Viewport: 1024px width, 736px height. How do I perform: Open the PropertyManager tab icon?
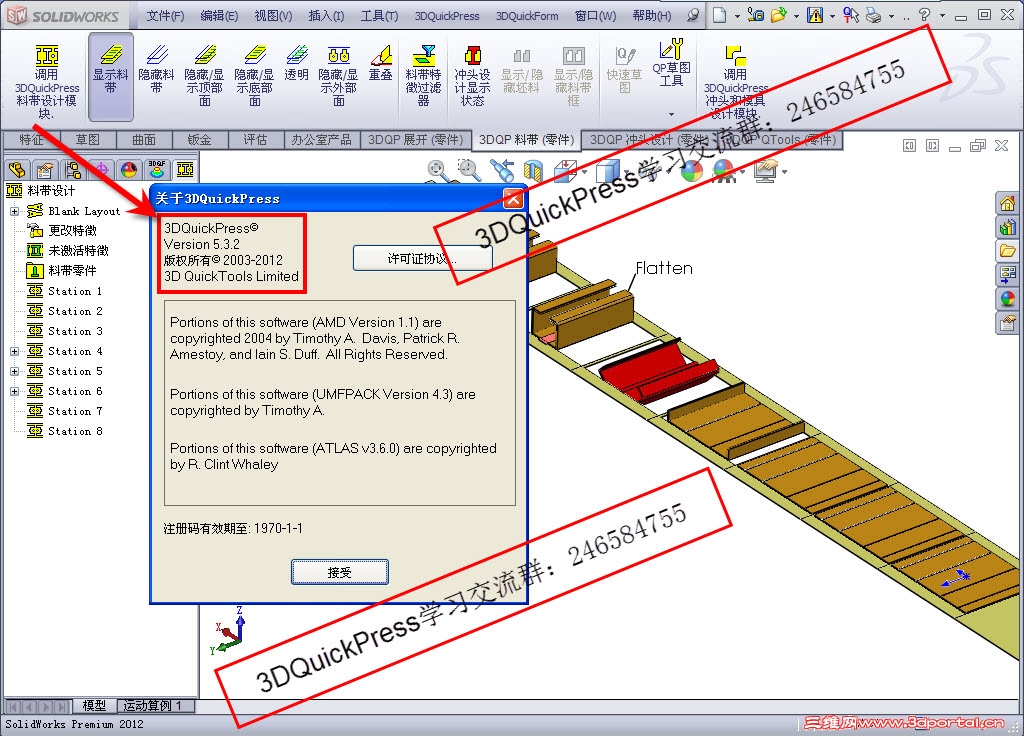tap(45, 170)
